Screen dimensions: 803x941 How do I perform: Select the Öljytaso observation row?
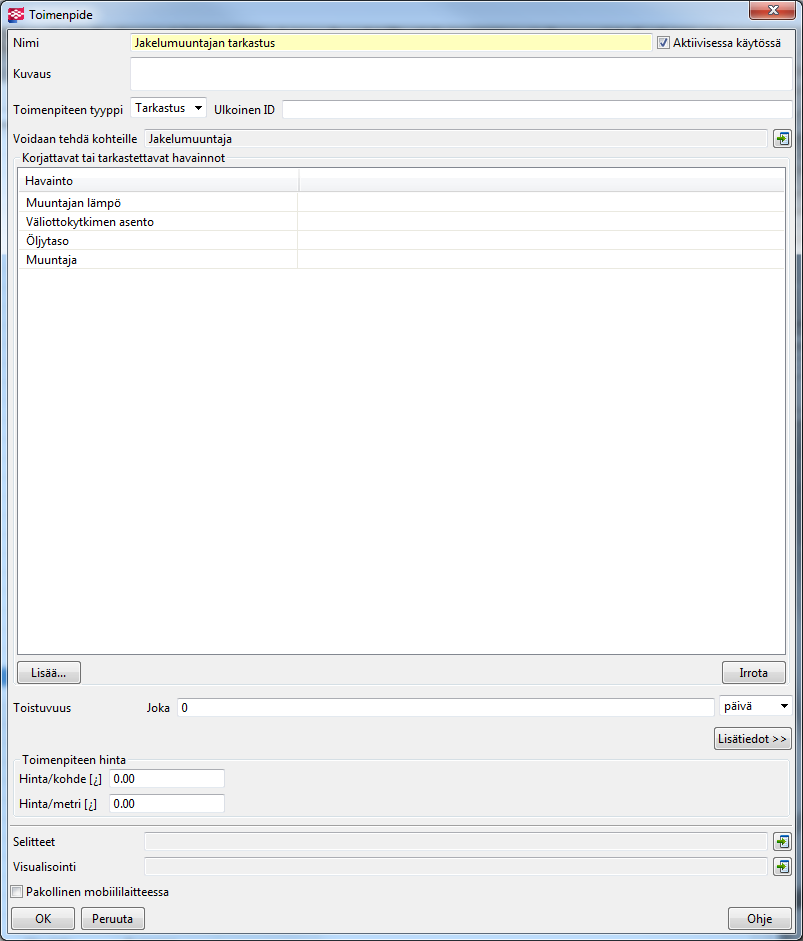point(401,241)
